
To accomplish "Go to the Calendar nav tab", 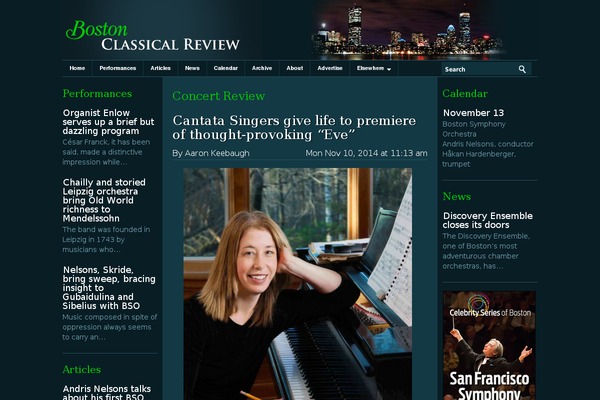I will pos(225,69).
